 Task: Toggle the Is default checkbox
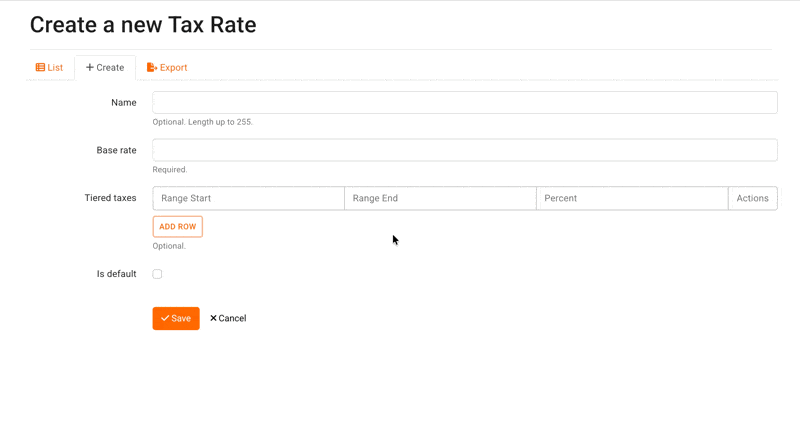(x=157, y=274)
